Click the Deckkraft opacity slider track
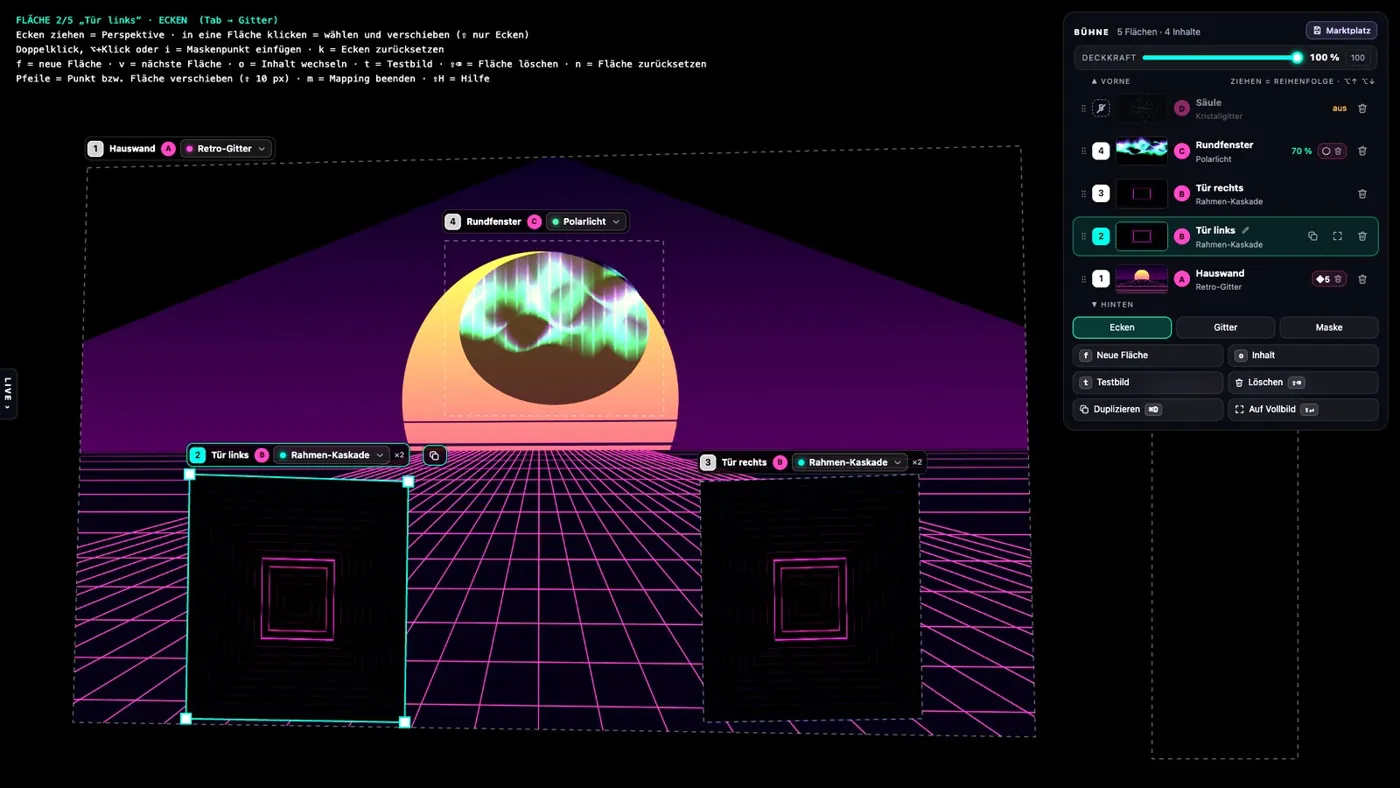The height and width of the screenshot is (788, 1400). coord(1221,58)
